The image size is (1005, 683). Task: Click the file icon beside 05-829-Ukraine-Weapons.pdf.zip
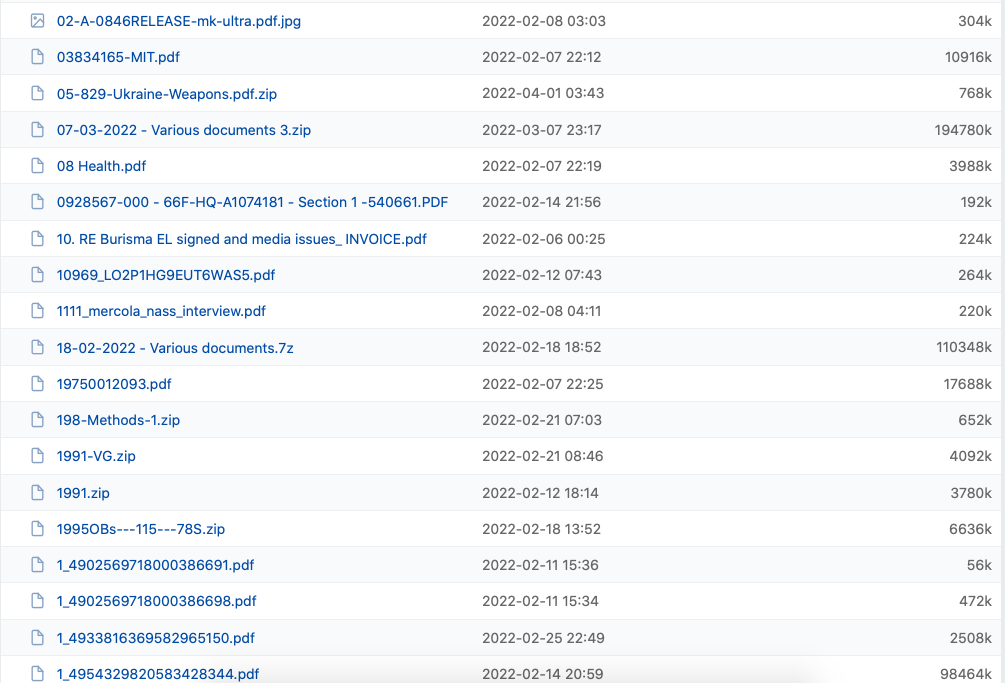pos(37,94)
